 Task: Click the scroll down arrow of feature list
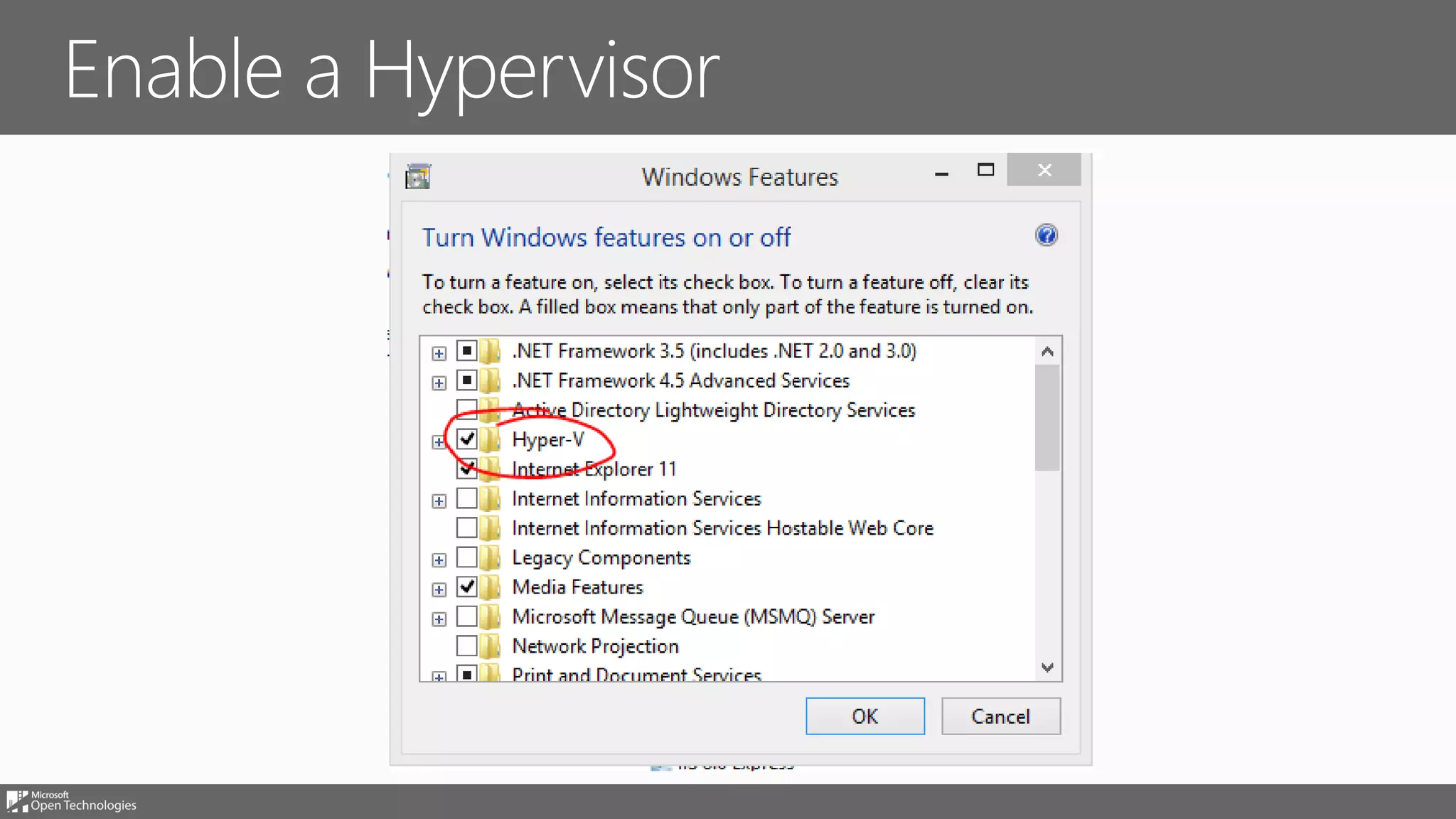[x=1047, y=667]
